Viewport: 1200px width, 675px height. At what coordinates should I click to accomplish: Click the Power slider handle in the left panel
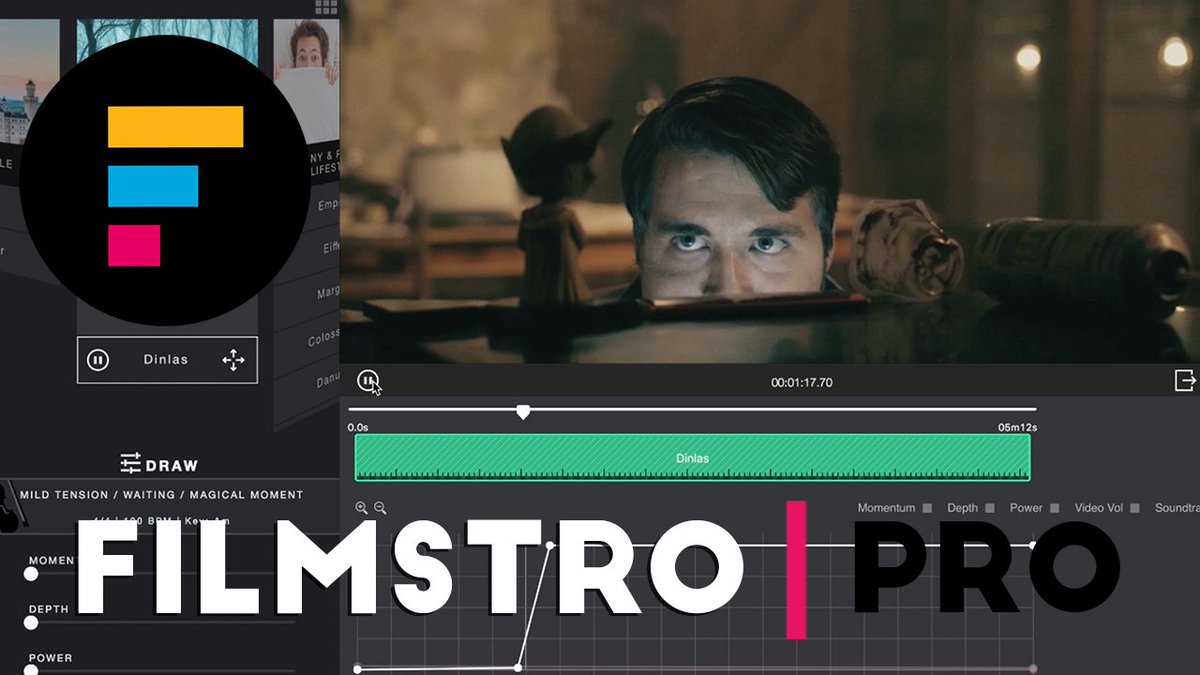[31, 670]
